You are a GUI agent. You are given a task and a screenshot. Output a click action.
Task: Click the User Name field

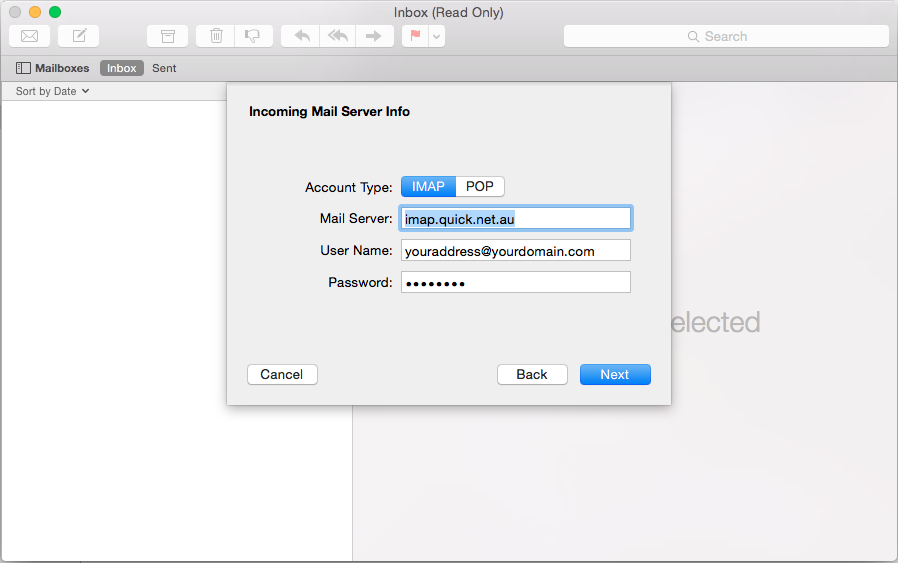point(516,250)
